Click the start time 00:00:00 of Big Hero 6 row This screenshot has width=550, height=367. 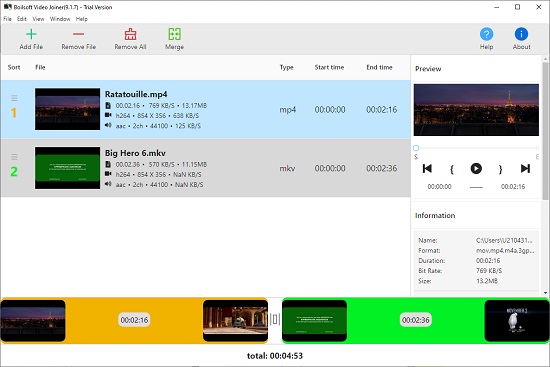click(x=330, y=168)
